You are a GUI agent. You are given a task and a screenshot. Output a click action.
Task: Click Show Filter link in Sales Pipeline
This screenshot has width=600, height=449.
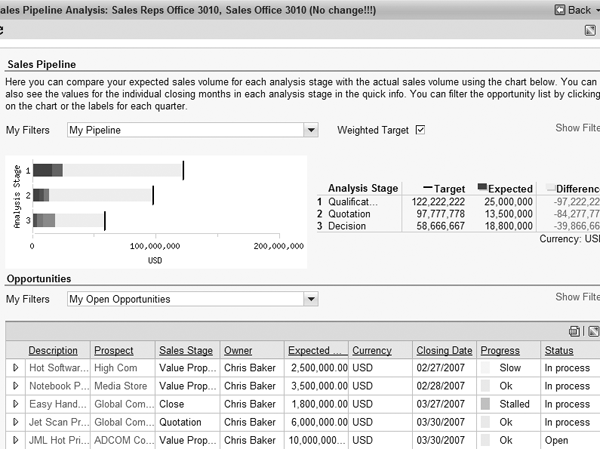(x=577, y=128)
